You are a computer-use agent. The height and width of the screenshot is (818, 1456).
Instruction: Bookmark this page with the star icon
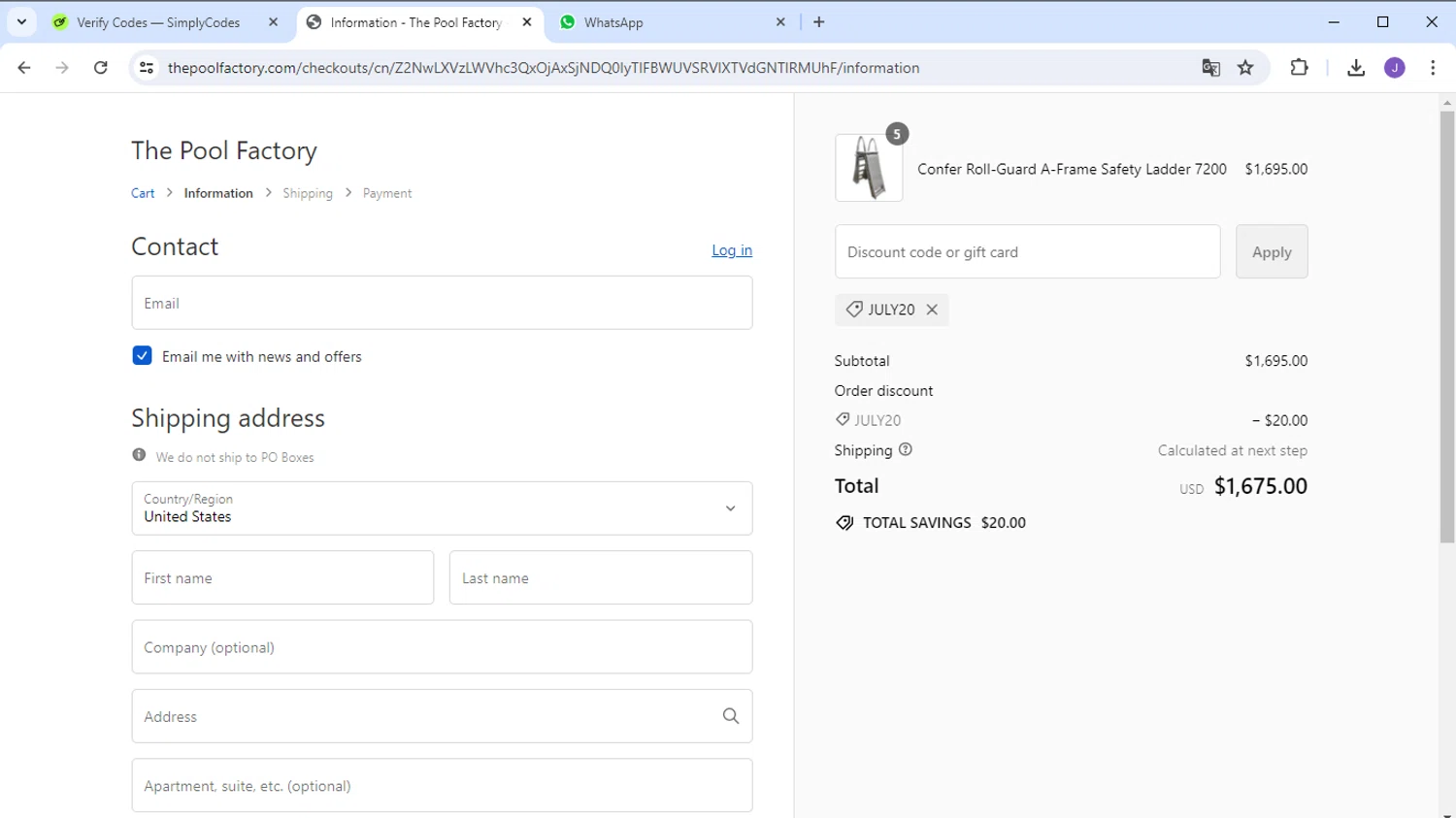[1245, 68]
